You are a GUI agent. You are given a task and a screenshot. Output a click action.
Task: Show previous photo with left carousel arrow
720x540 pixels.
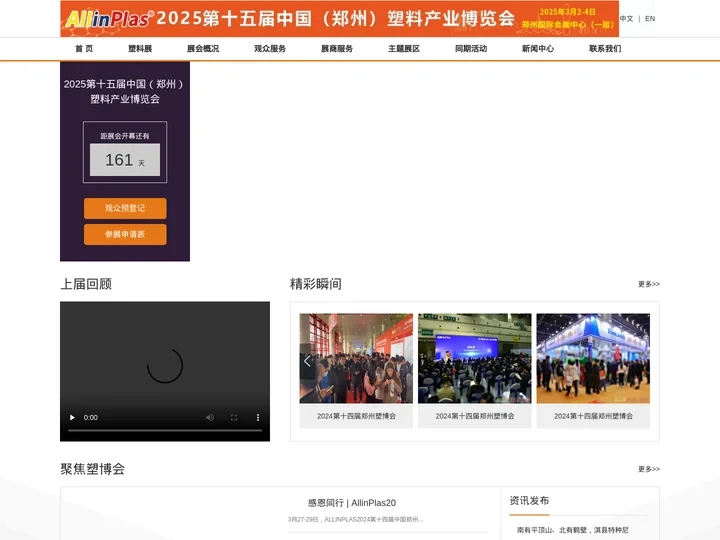pyautogui.click(x=307, y=361)
